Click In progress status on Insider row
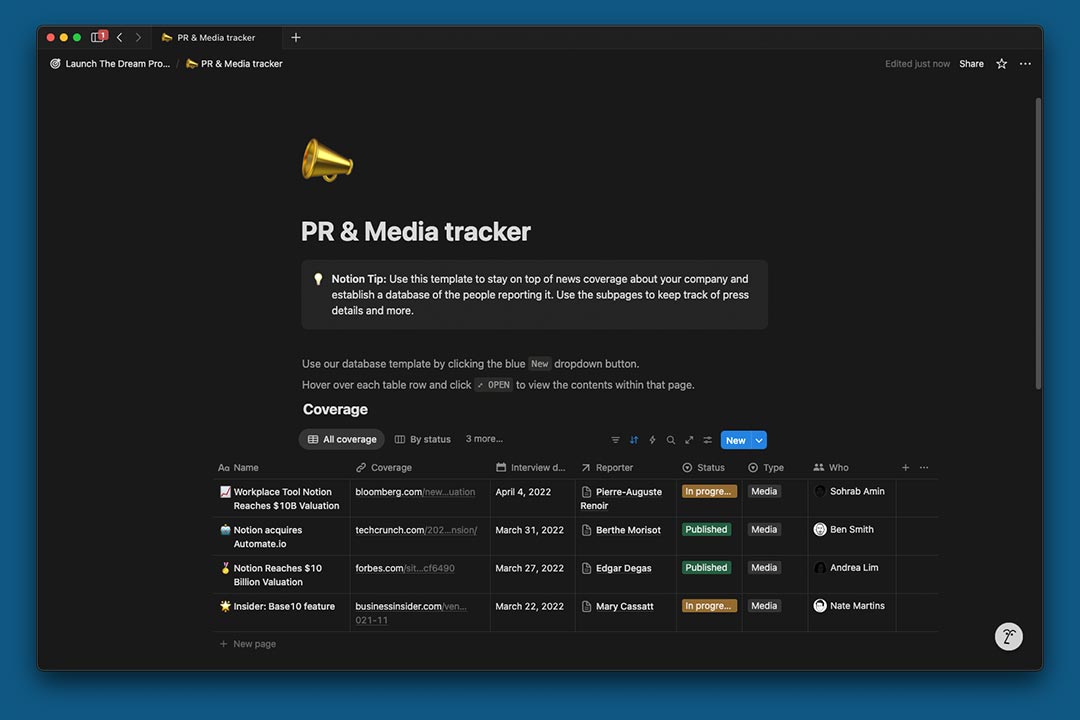Viewport: 1080px width, 720px height. [709, 606]
